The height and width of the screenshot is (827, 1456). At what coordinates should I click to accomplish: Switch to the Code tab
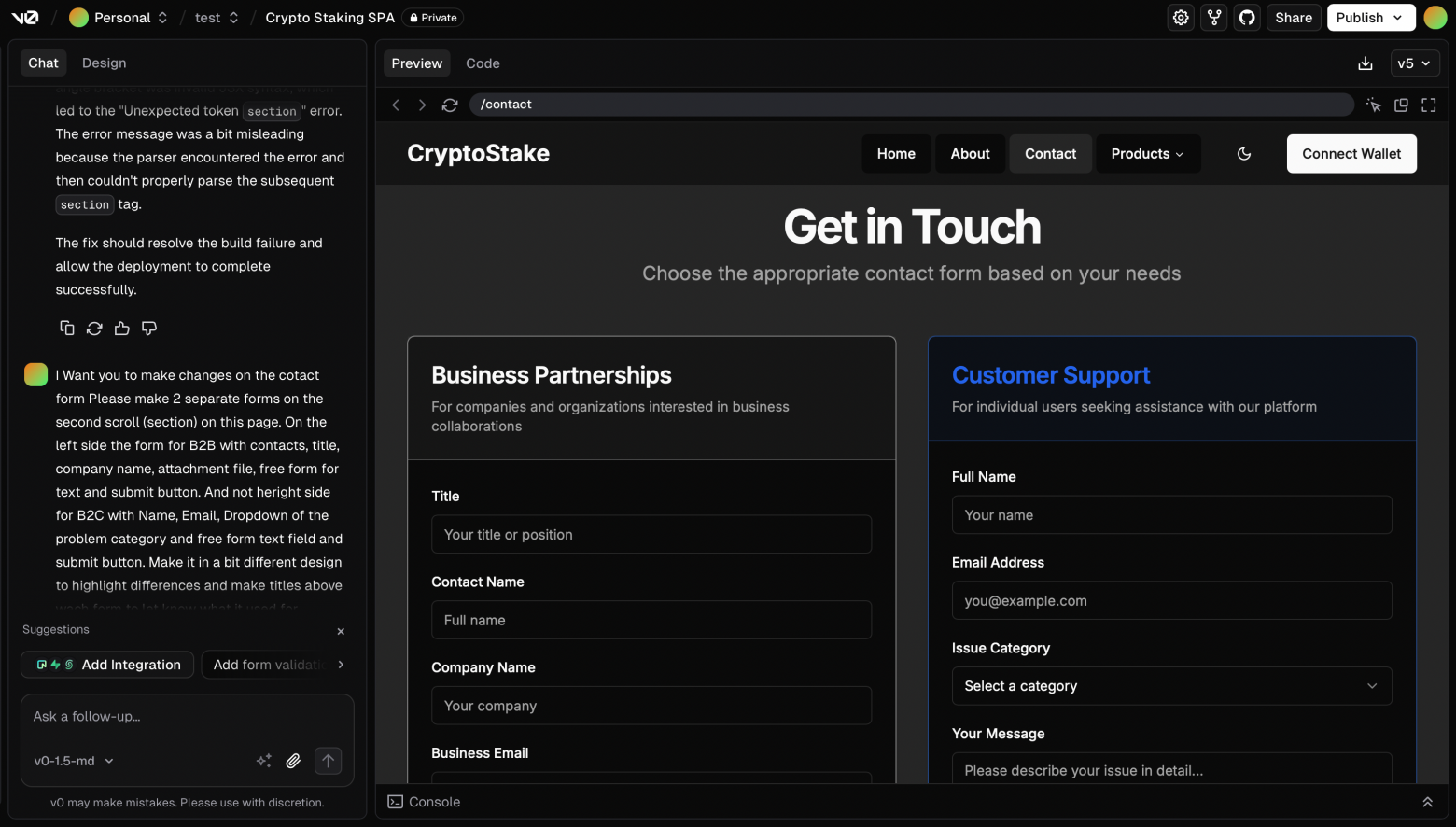[x=483, y=63]
